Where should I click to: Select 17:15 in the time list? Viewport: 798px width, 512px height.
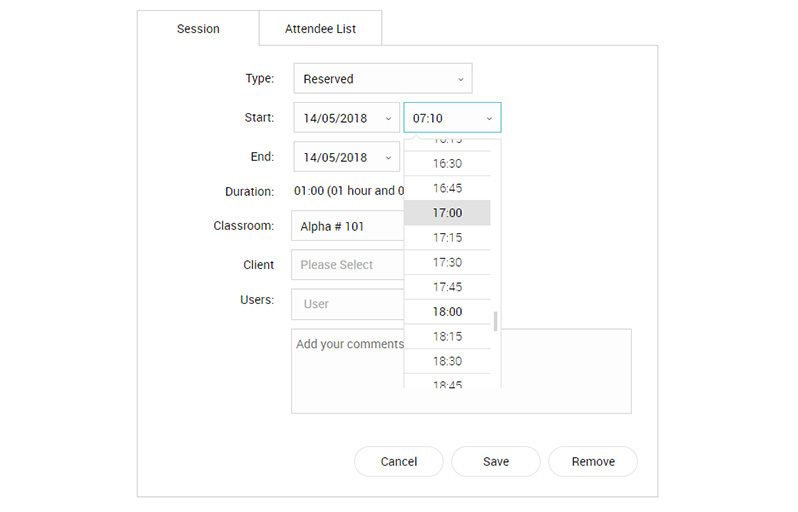[447, 238]
